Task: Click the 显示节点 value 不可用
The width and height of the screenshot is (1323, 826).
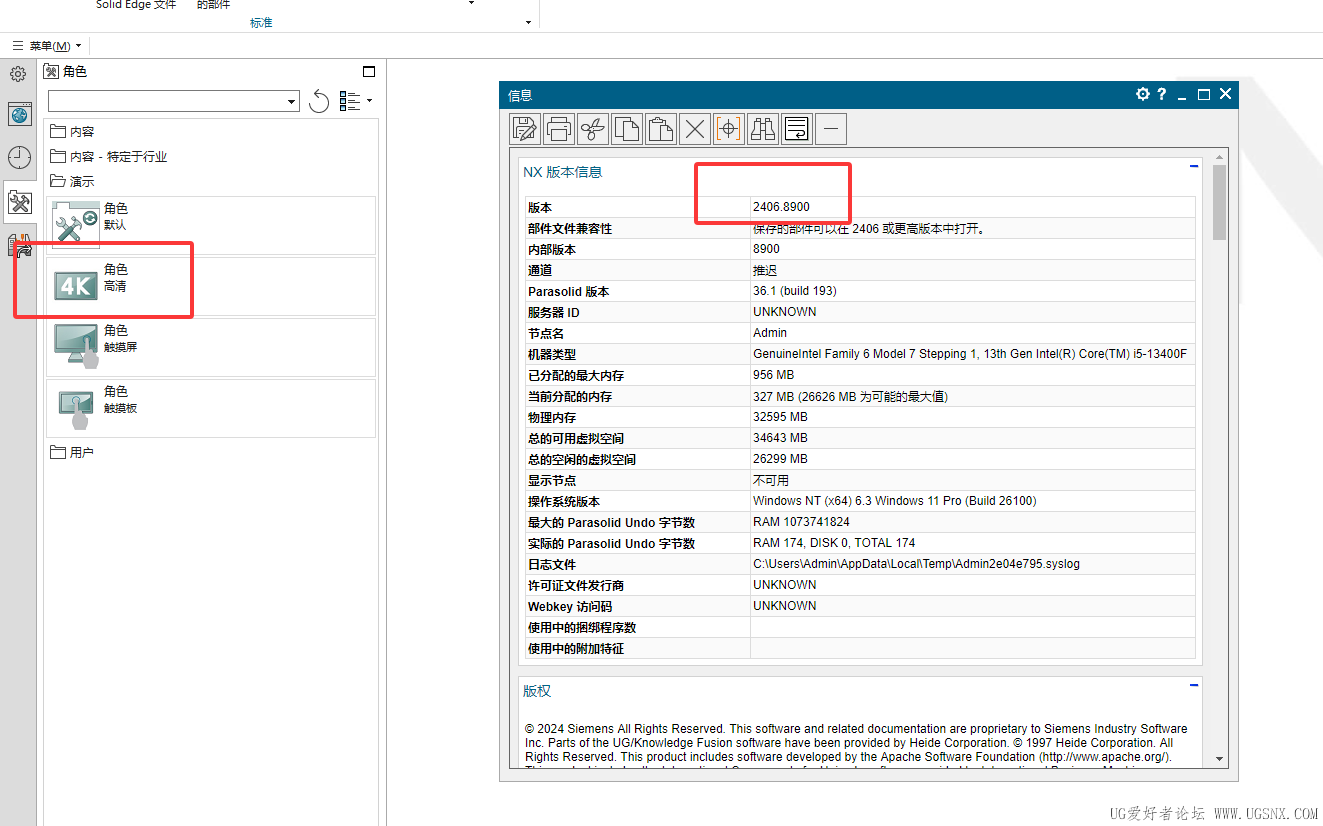Action: pyautogui.click(x=772, y=480)
